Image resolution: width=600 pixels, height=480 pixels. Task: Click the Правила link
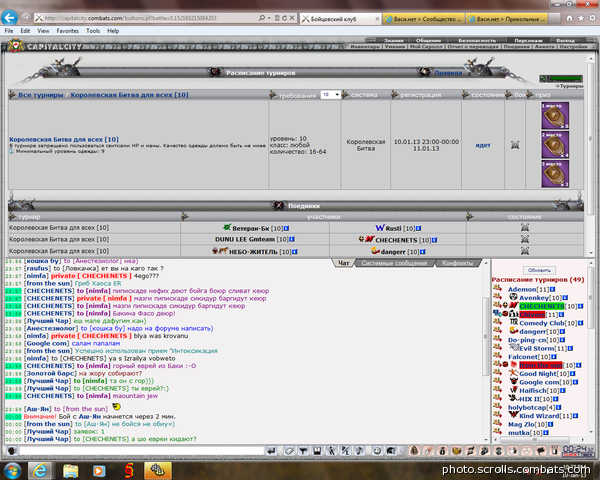(448, 73)
